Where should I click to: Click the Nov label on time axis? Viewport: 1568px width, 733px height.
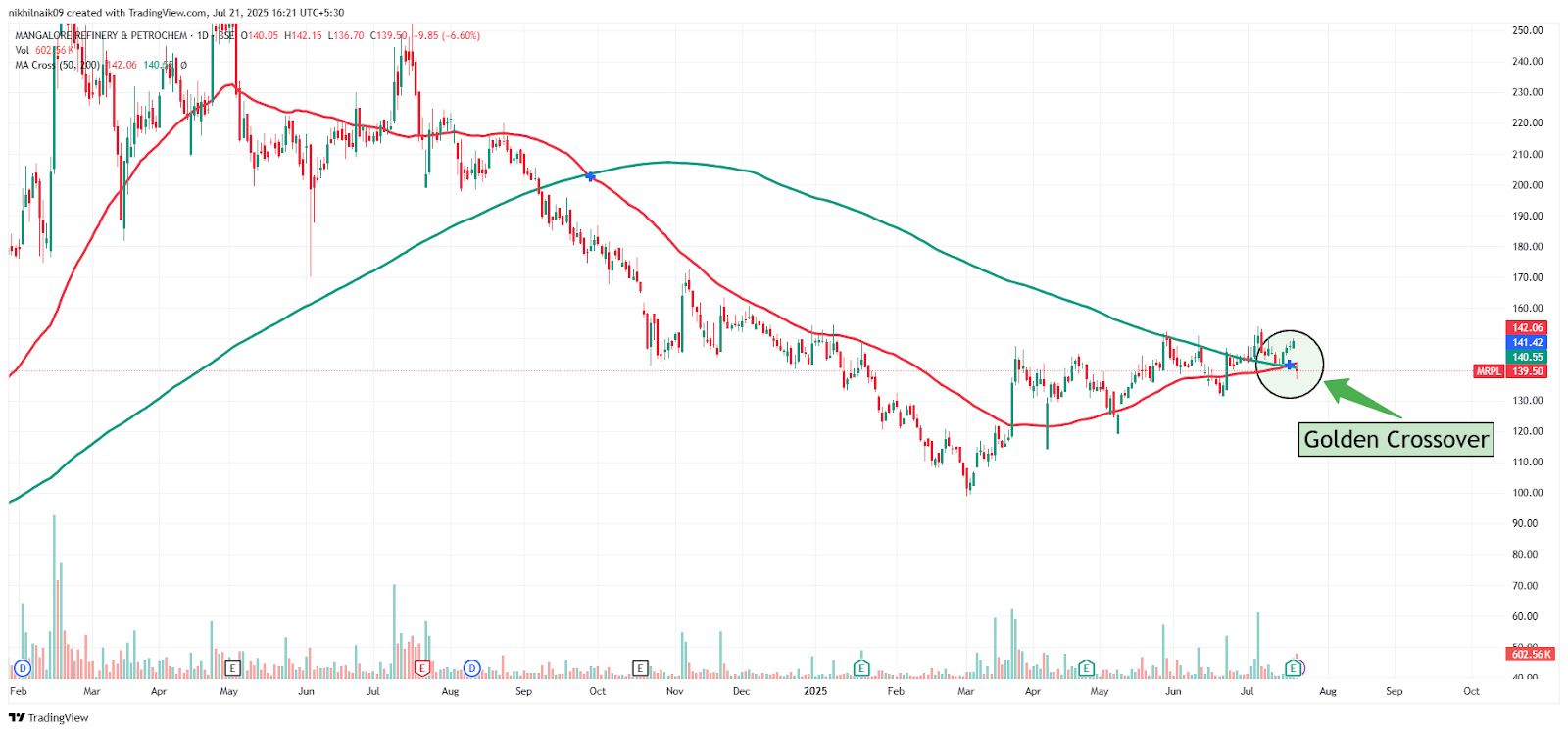tap(674, 691)
